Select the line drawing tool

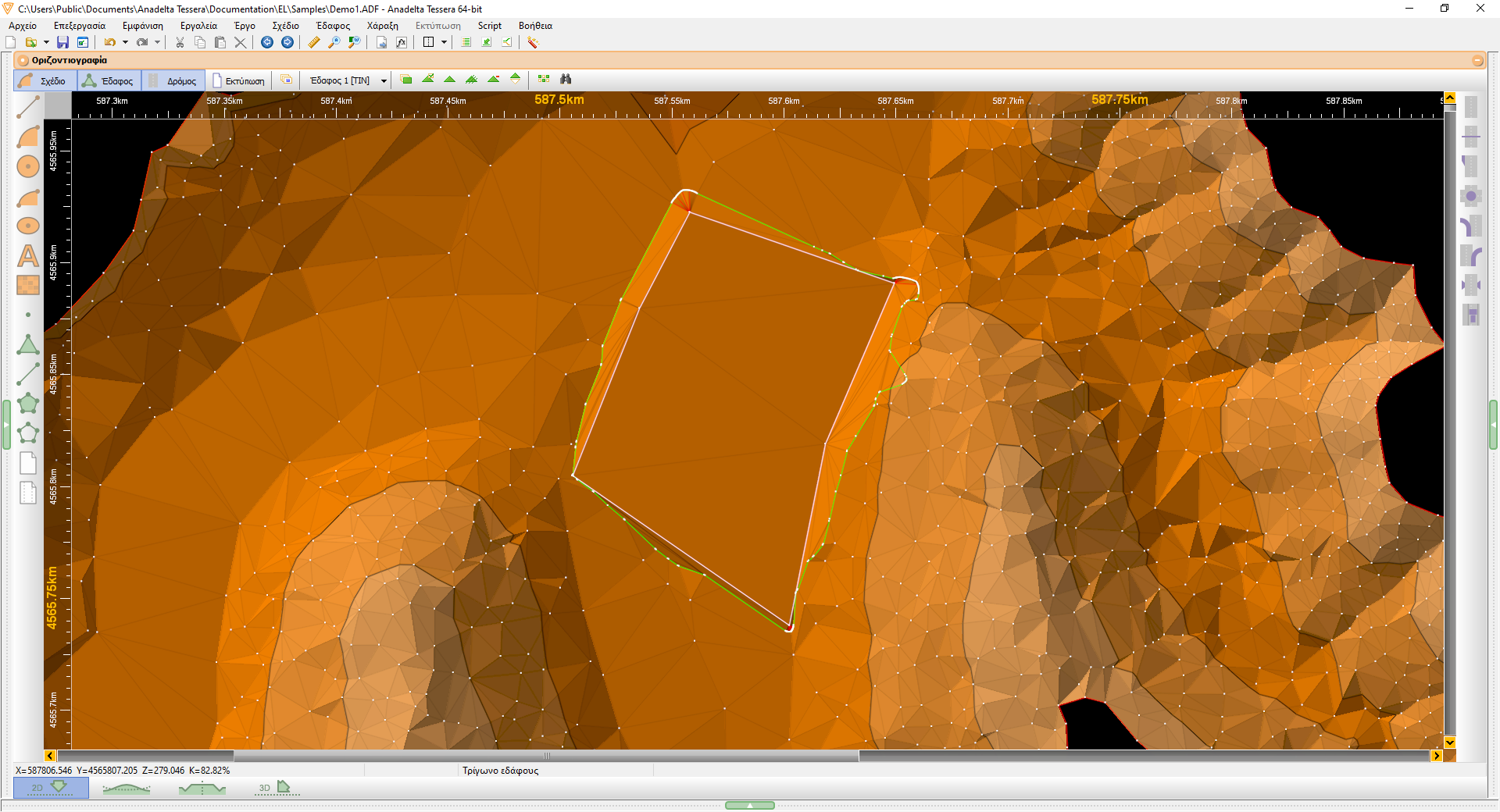(x=28, y=107)
